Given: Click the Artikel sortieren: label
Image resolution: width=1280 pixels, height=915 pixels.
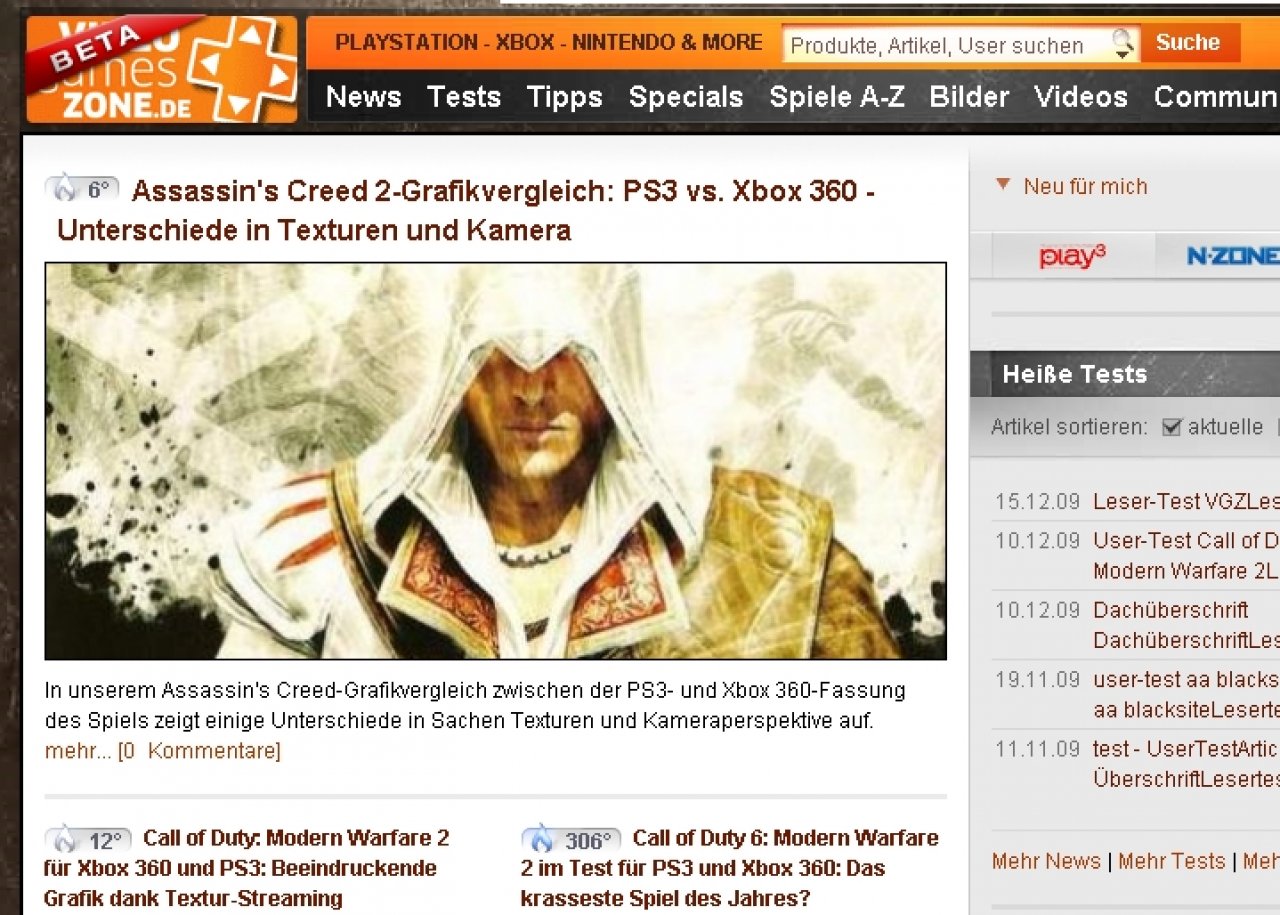Looking at the screenshot, I should (x=1069, y=428).
